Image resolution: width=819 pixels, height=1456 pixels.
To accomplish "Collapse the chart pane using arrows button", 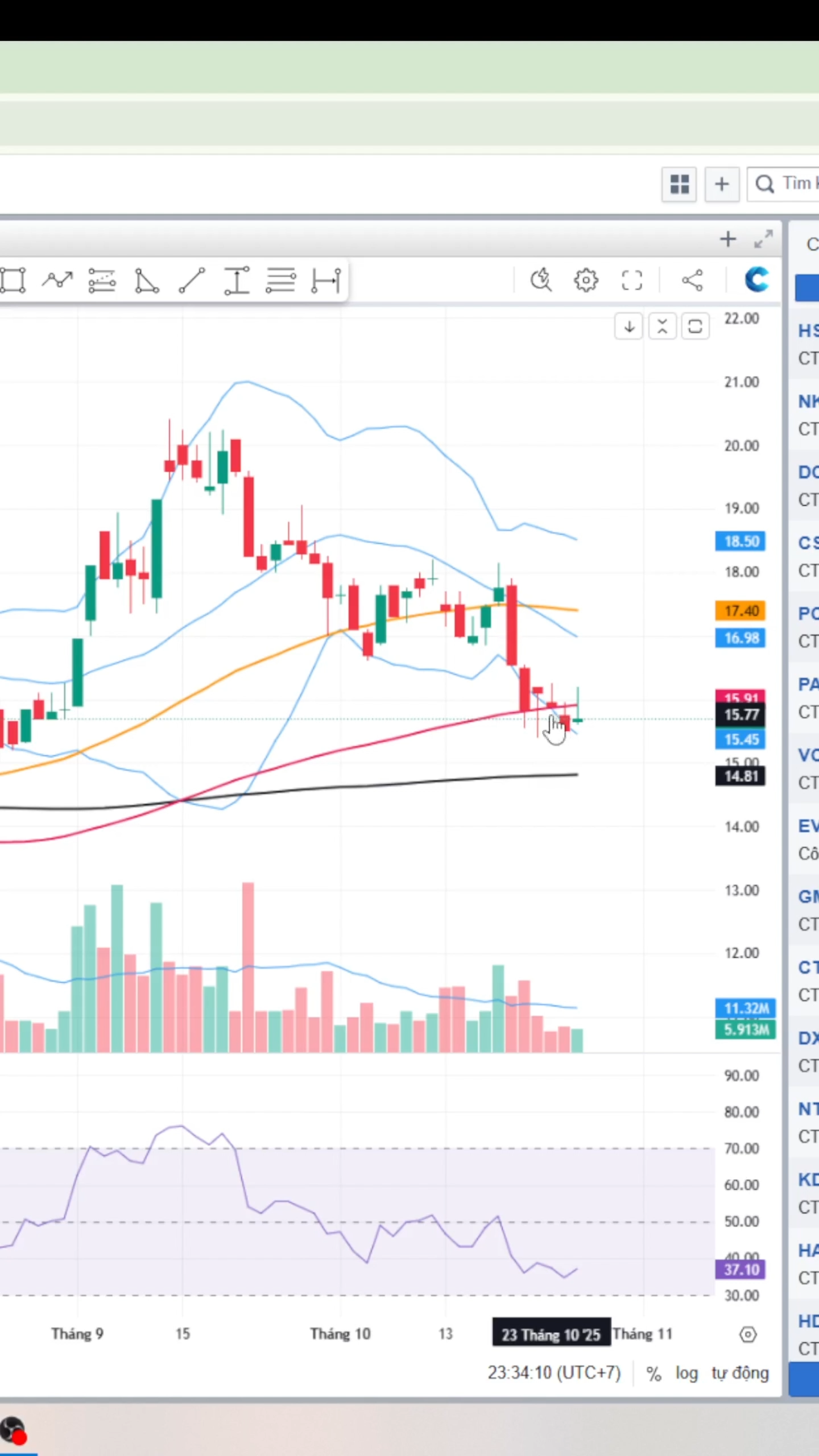I will (x=662, y=326).
